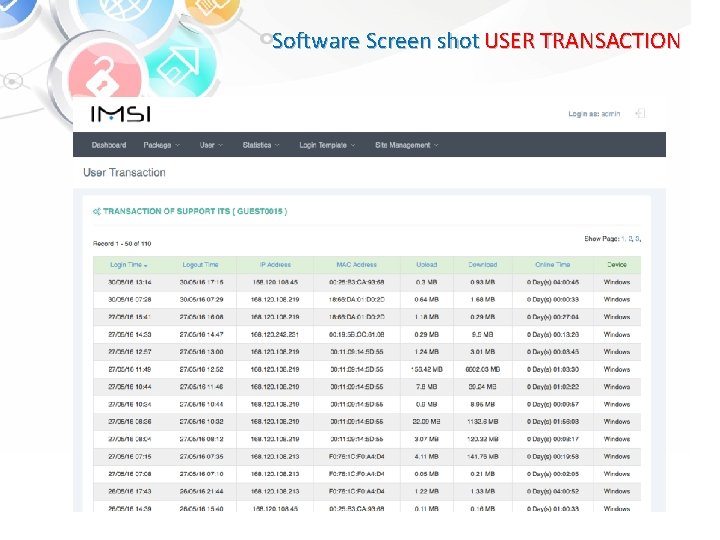Click the 123.32 MB download value
Viewport: 720px width, 540px height.
point(483,439)
